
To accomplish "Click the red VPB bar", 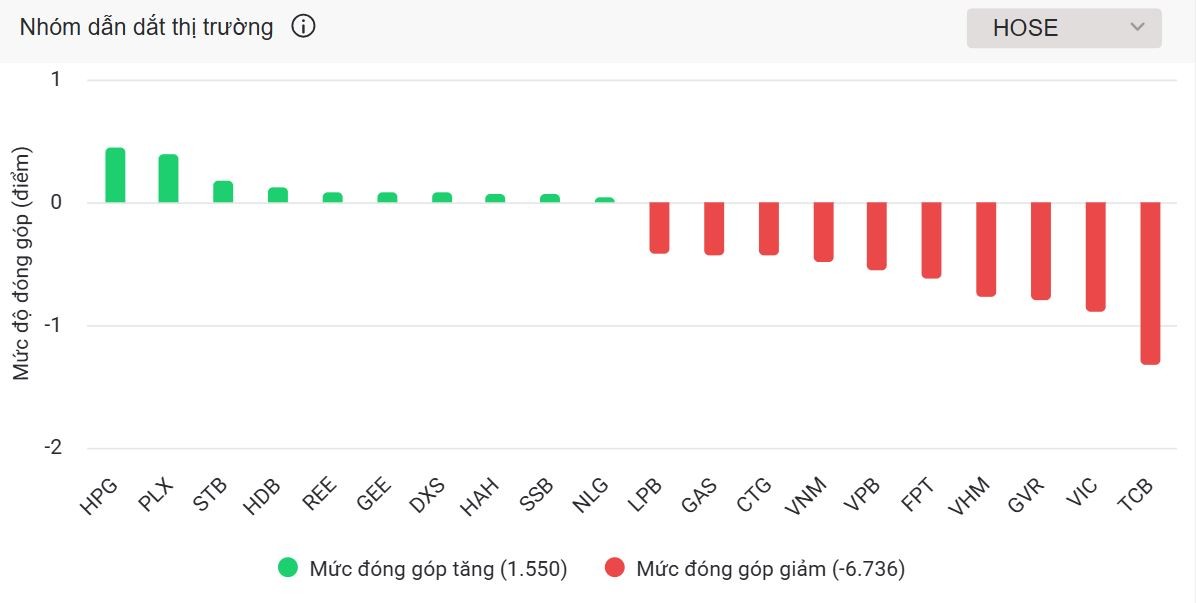I will click(877, 236).
